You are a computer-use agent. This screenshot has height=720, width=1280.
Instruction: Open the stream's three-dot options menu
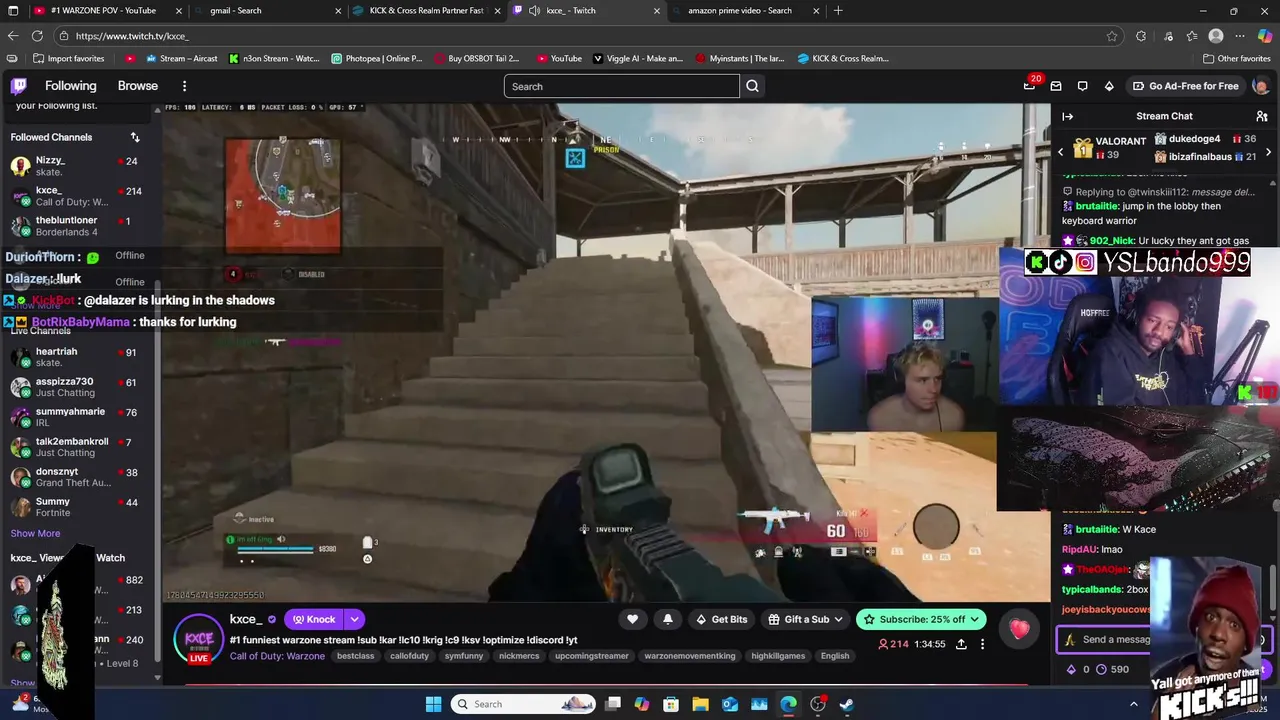click(x=982, y=644)
